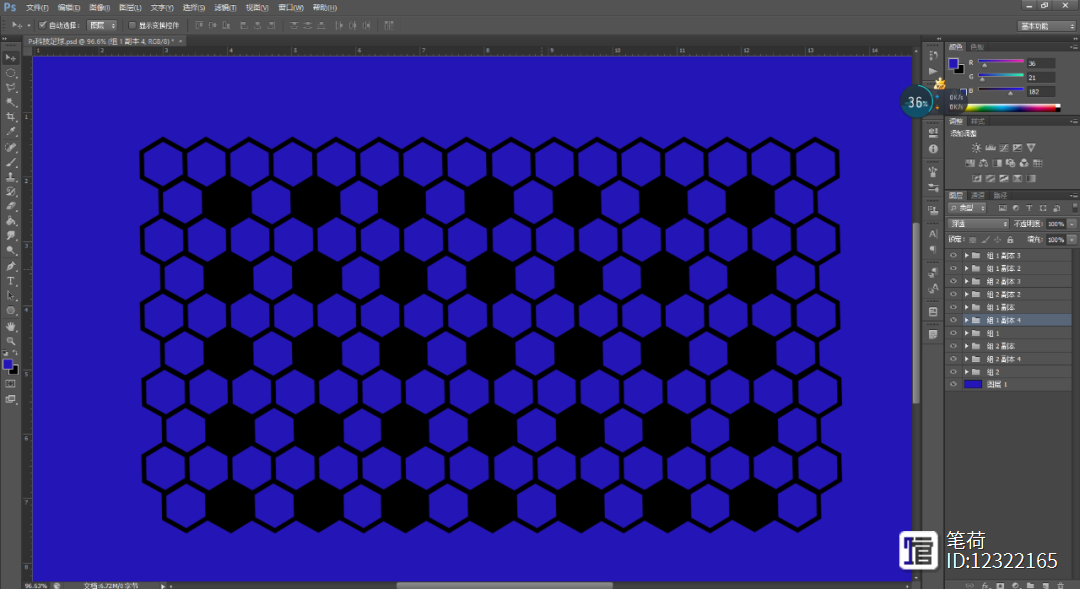This screenshot has height=589, width=1080.
Task: Click the lock all icon in the Layers panel
Action: (x=1010, y=240)
